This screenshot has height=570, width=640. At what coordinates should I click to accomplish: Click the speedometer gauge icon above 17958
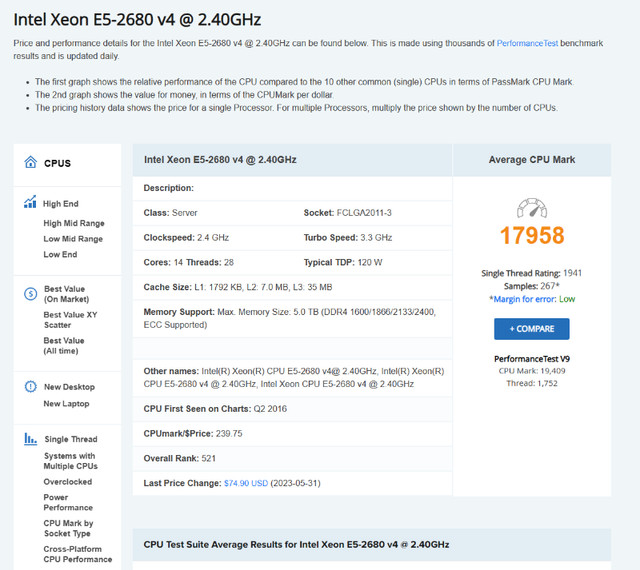pyautogui.click(x=532, y=208)
